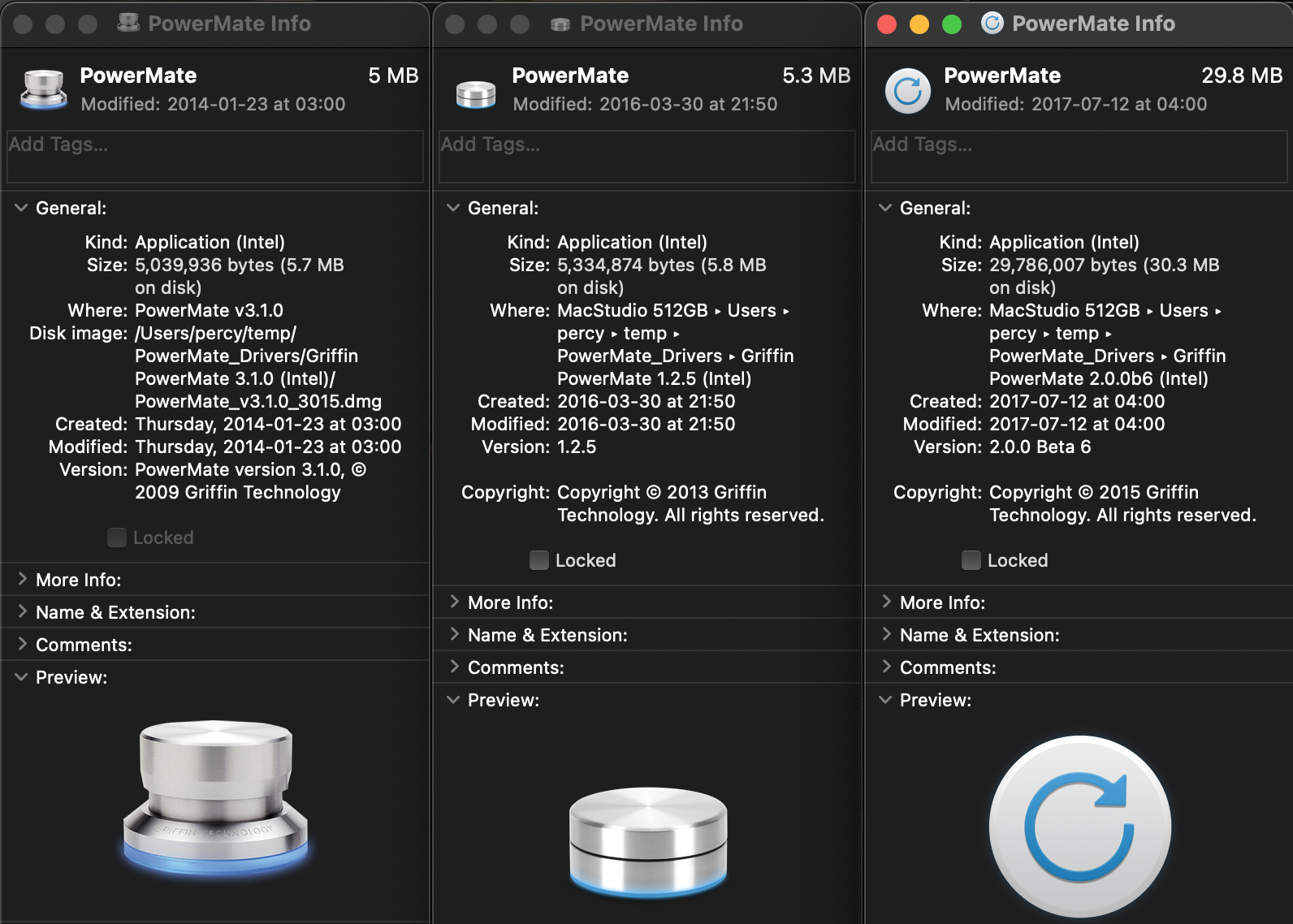Click the Add Tags field in the v3.1.0 window
Screen dimensions: 1293x924
[215, 157]
